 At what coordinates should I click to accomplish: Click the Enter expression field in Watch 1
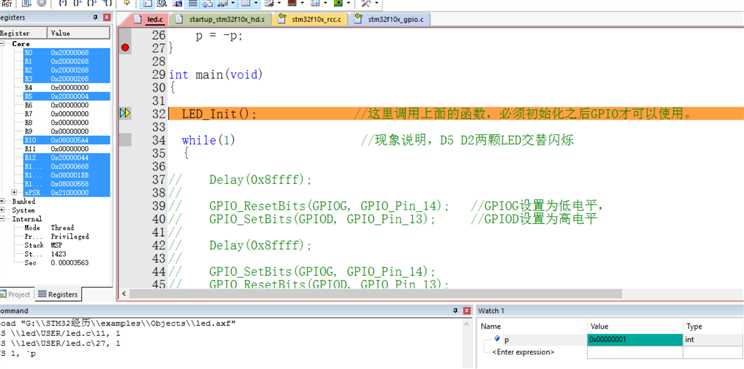tap(523, 352)
